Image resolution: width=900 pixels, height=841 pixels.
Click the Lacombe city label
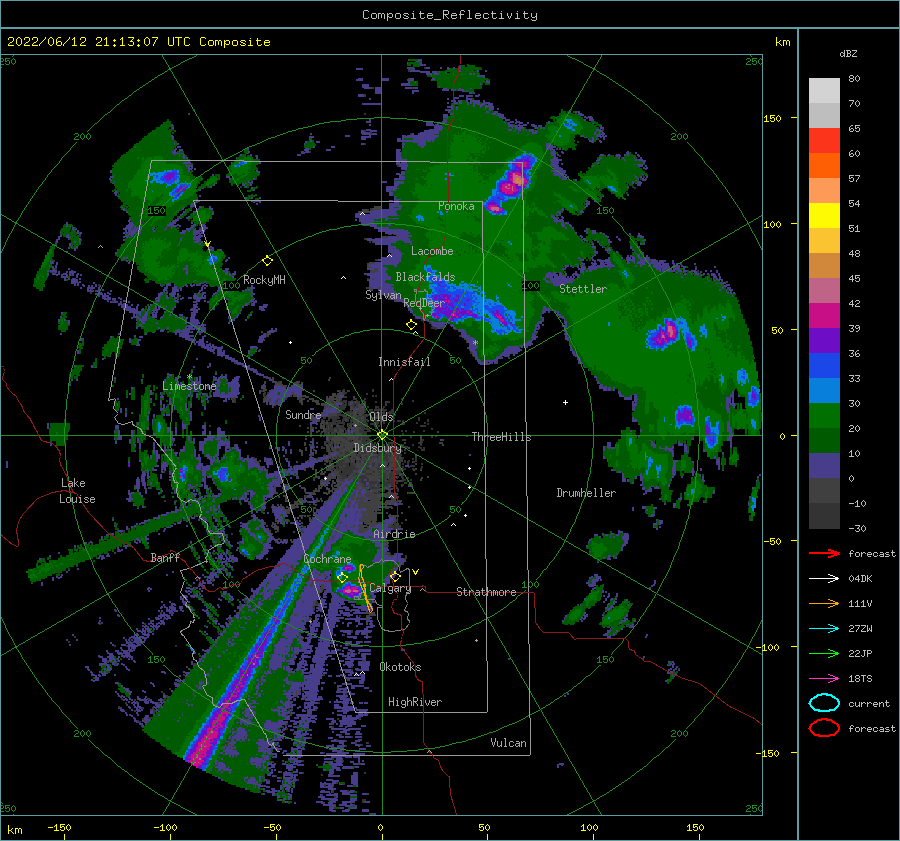point(432,251)
